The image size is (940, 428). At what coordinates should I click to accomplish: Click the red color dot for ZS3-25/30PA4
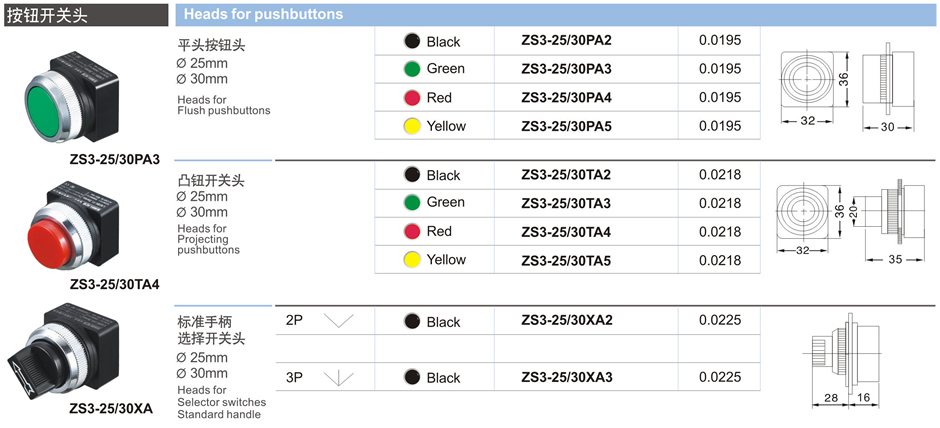coord(411,98)
